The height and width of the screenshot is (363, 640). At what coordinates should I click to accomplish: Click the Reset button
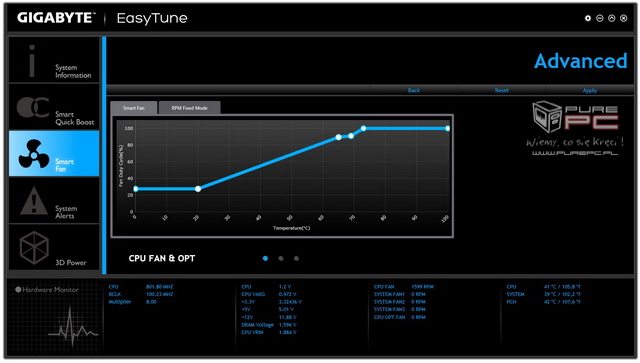502,90
